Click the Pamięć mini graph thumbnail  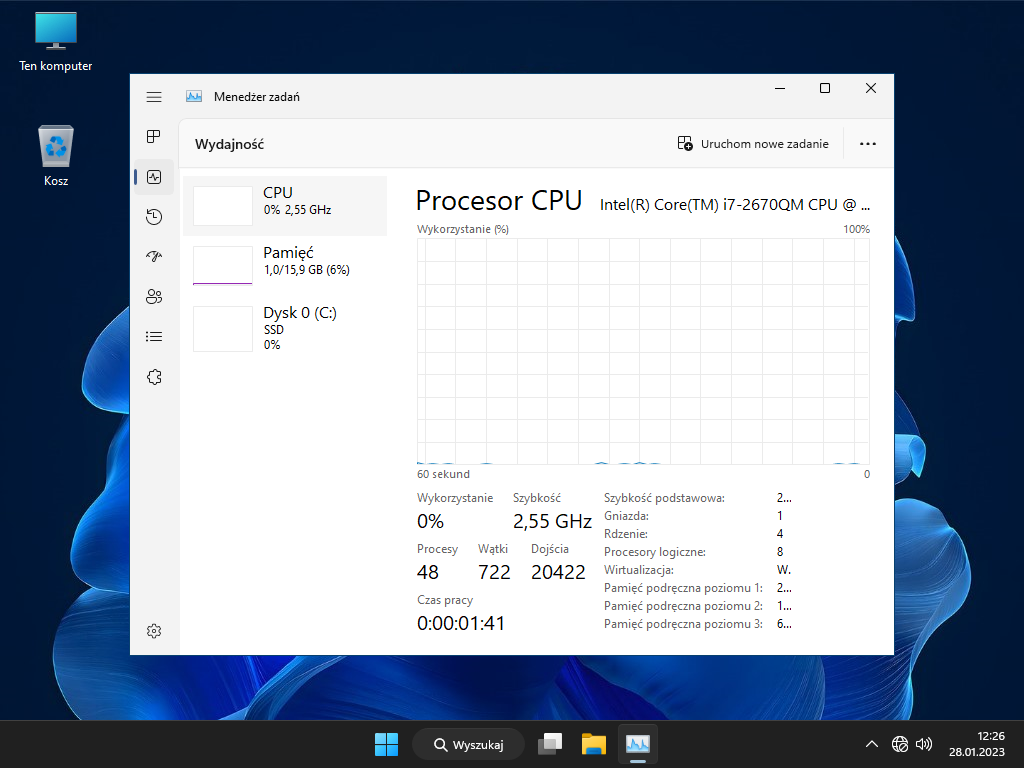click(223, 266)
